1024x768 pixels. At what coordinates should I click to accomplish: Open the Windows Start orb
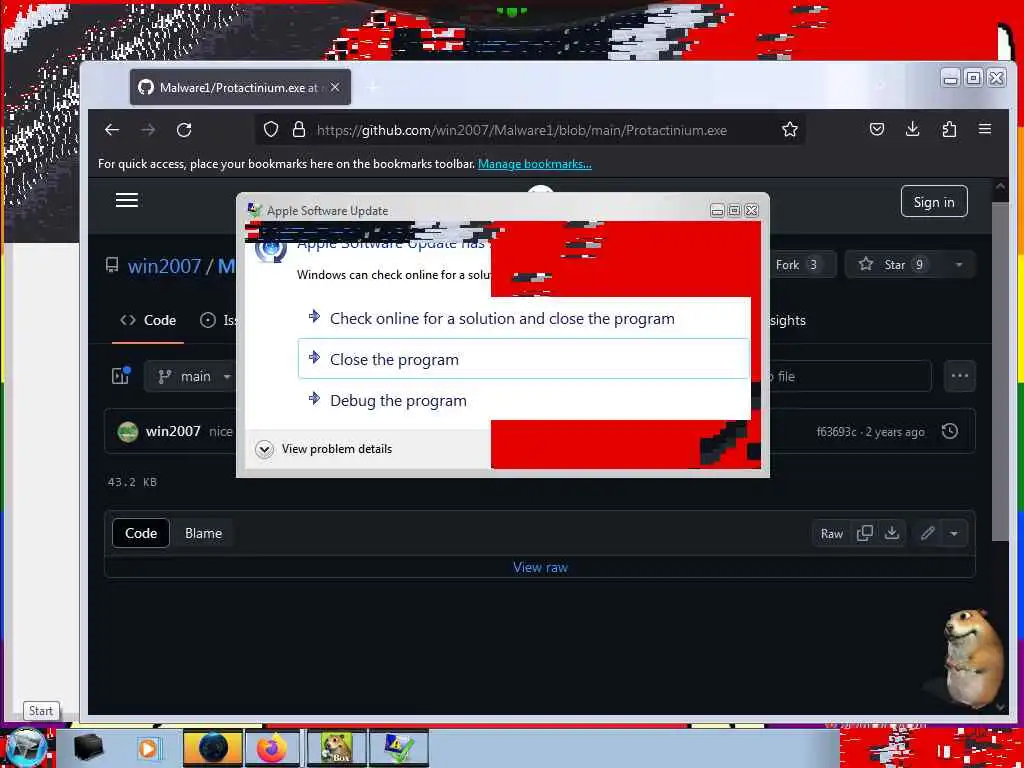(x=25, y=748)
